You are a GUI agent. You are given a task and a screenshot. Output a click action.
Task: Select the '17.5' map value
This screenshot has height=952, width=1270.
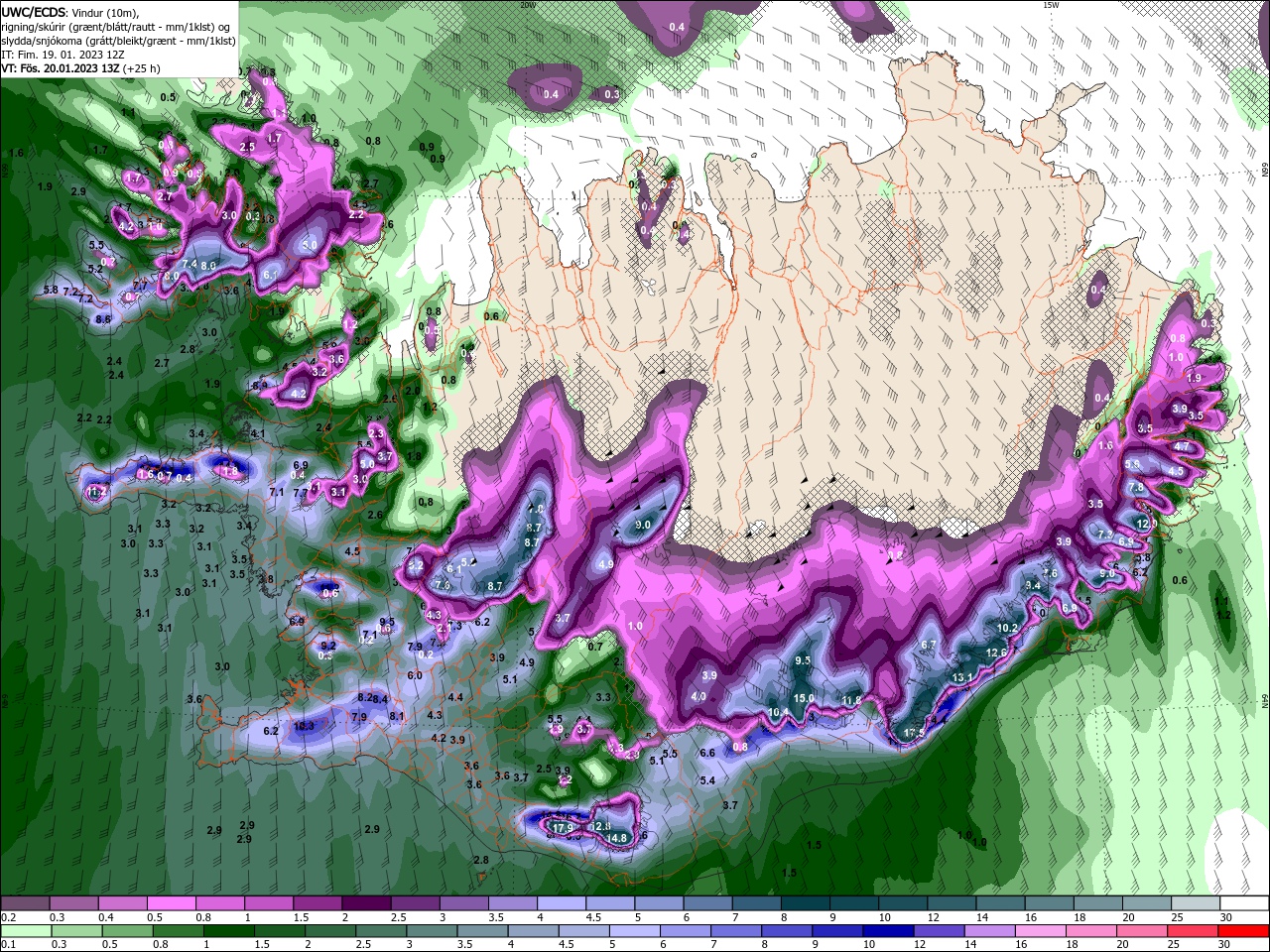pos(914,734)
